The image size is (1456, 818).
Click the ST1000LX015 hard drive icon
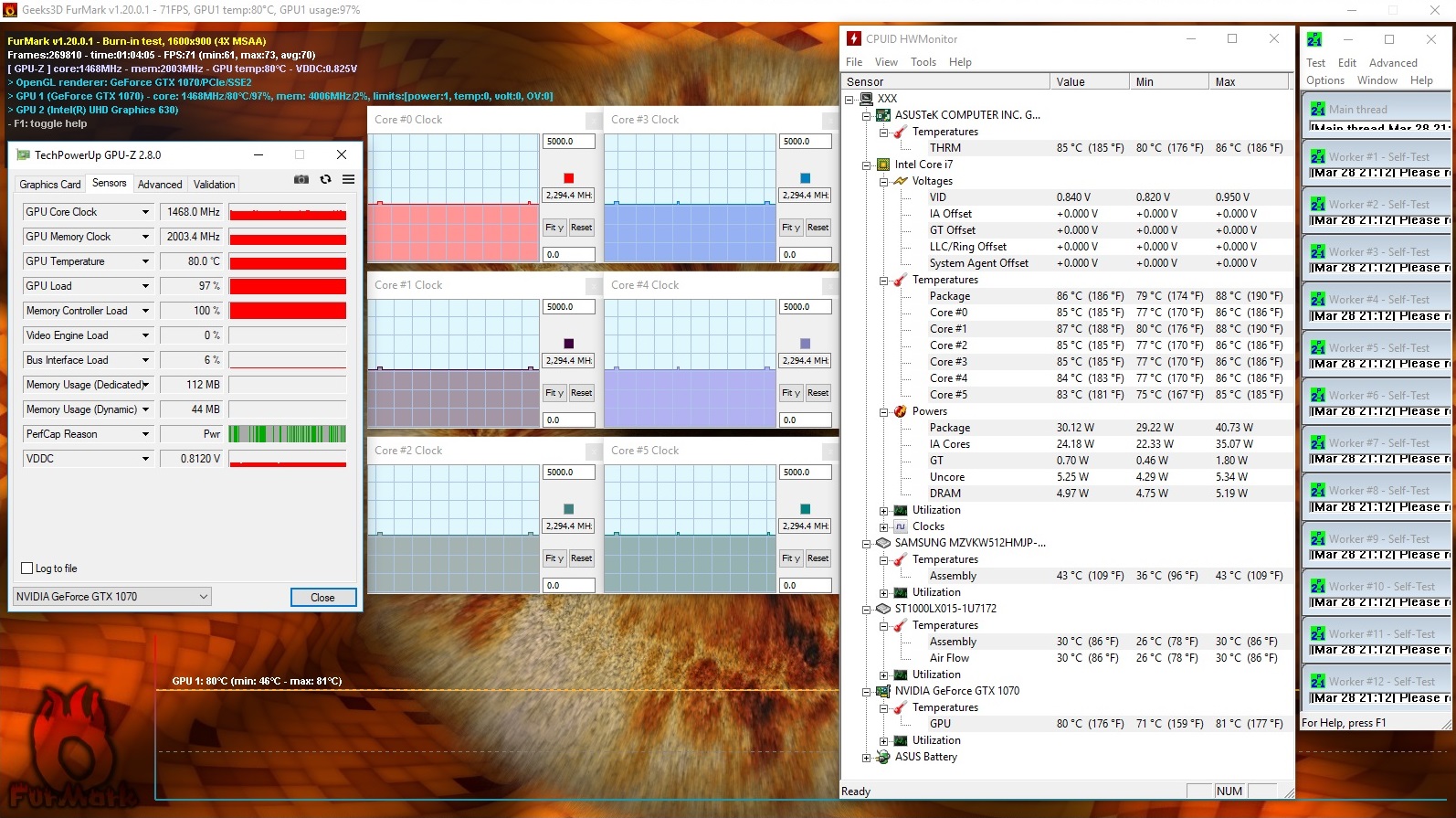(x=883, y=609)
